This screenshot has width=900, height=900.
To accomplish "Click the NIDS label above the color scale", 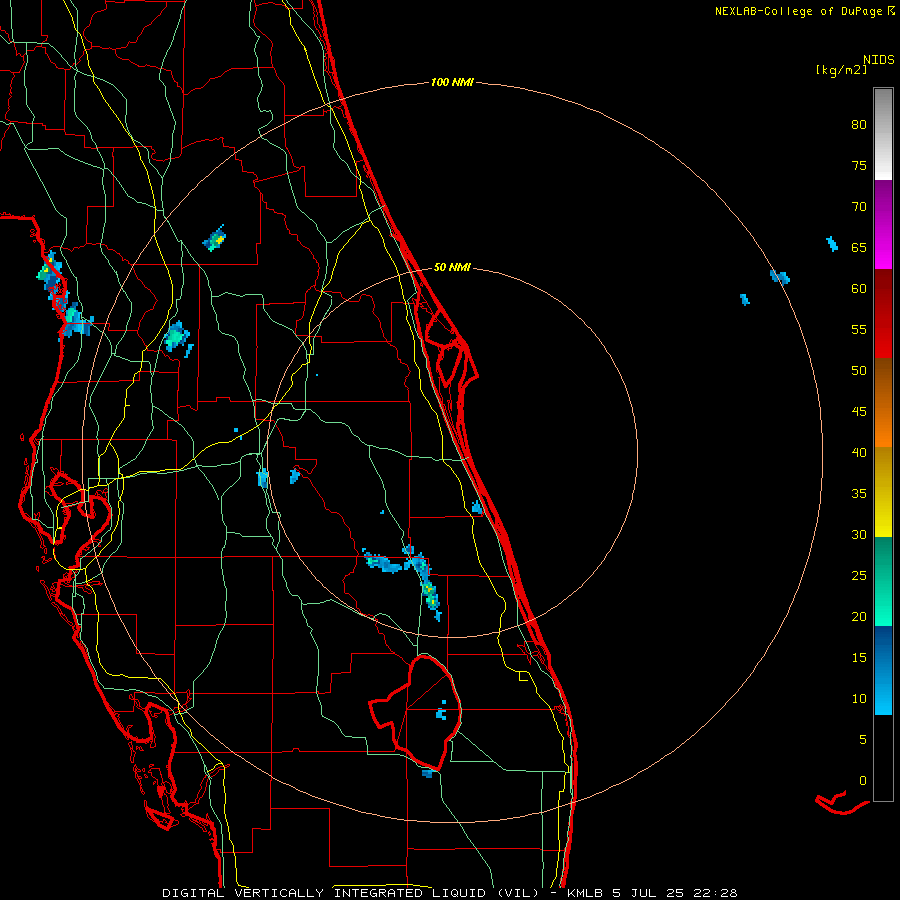I will [x=879, y=60].
